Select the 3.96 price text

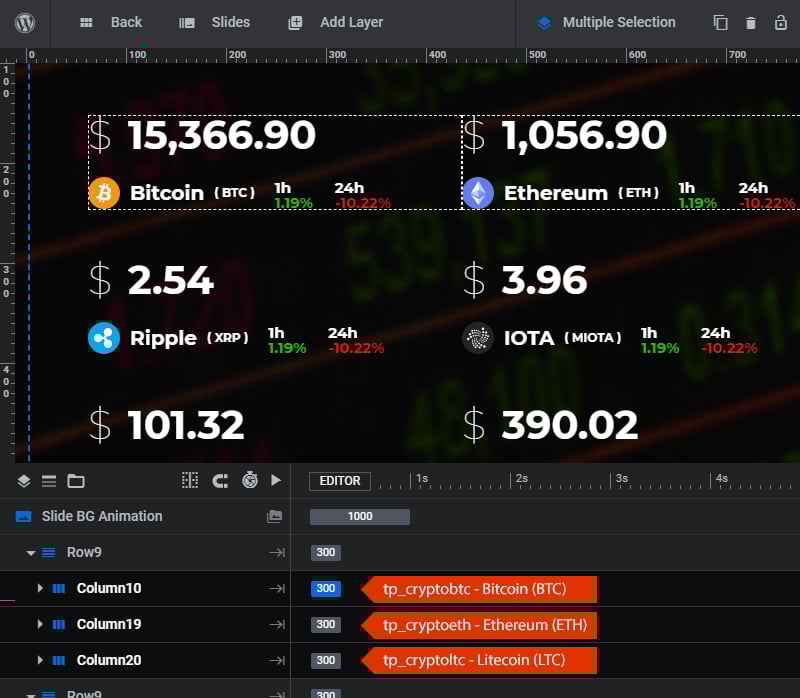click(x=544, y=281)
